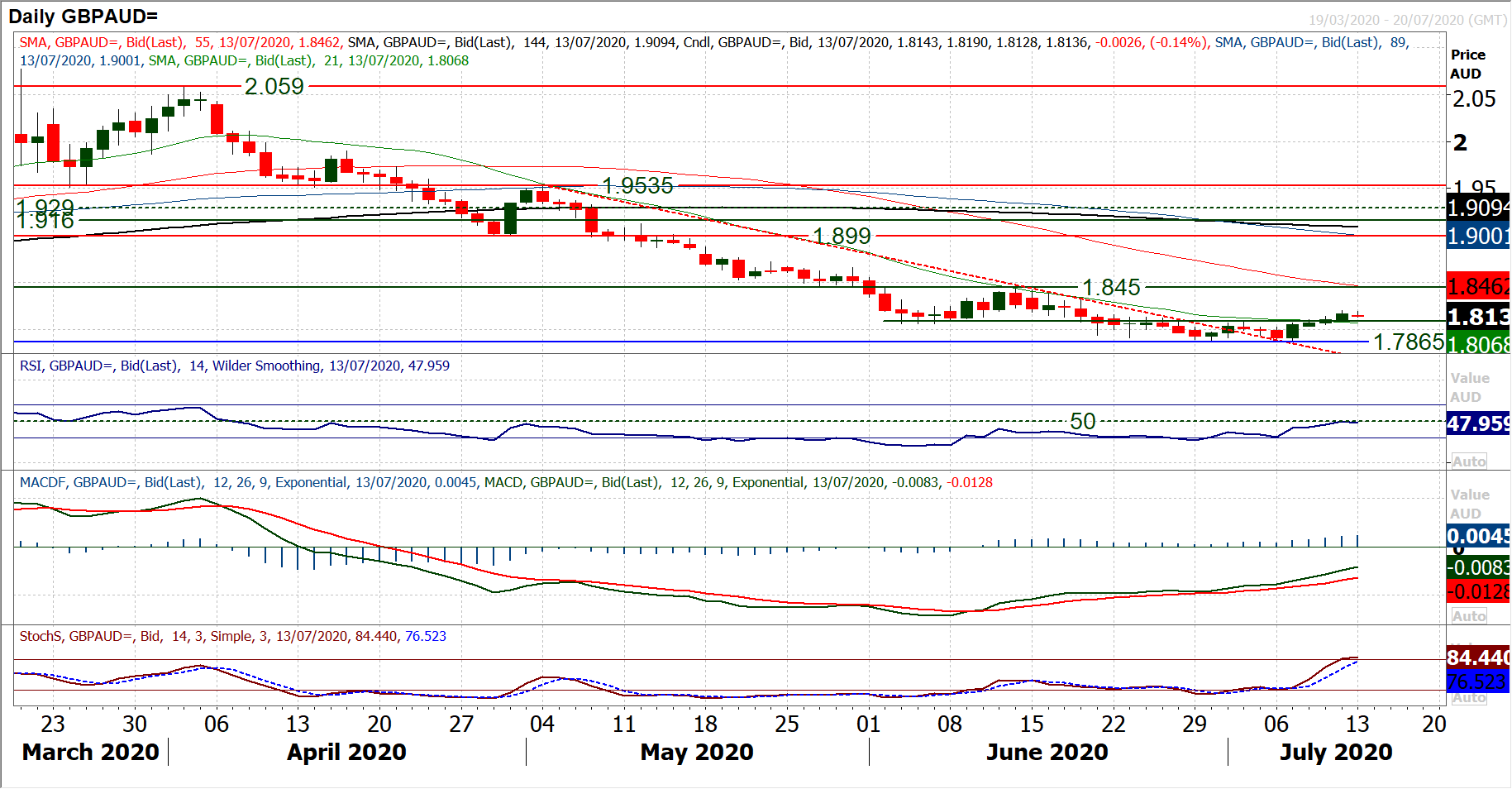Click the Auto button in Stochastic panel
Viewport: 1512px width, 789px height.
point(1469,698)
